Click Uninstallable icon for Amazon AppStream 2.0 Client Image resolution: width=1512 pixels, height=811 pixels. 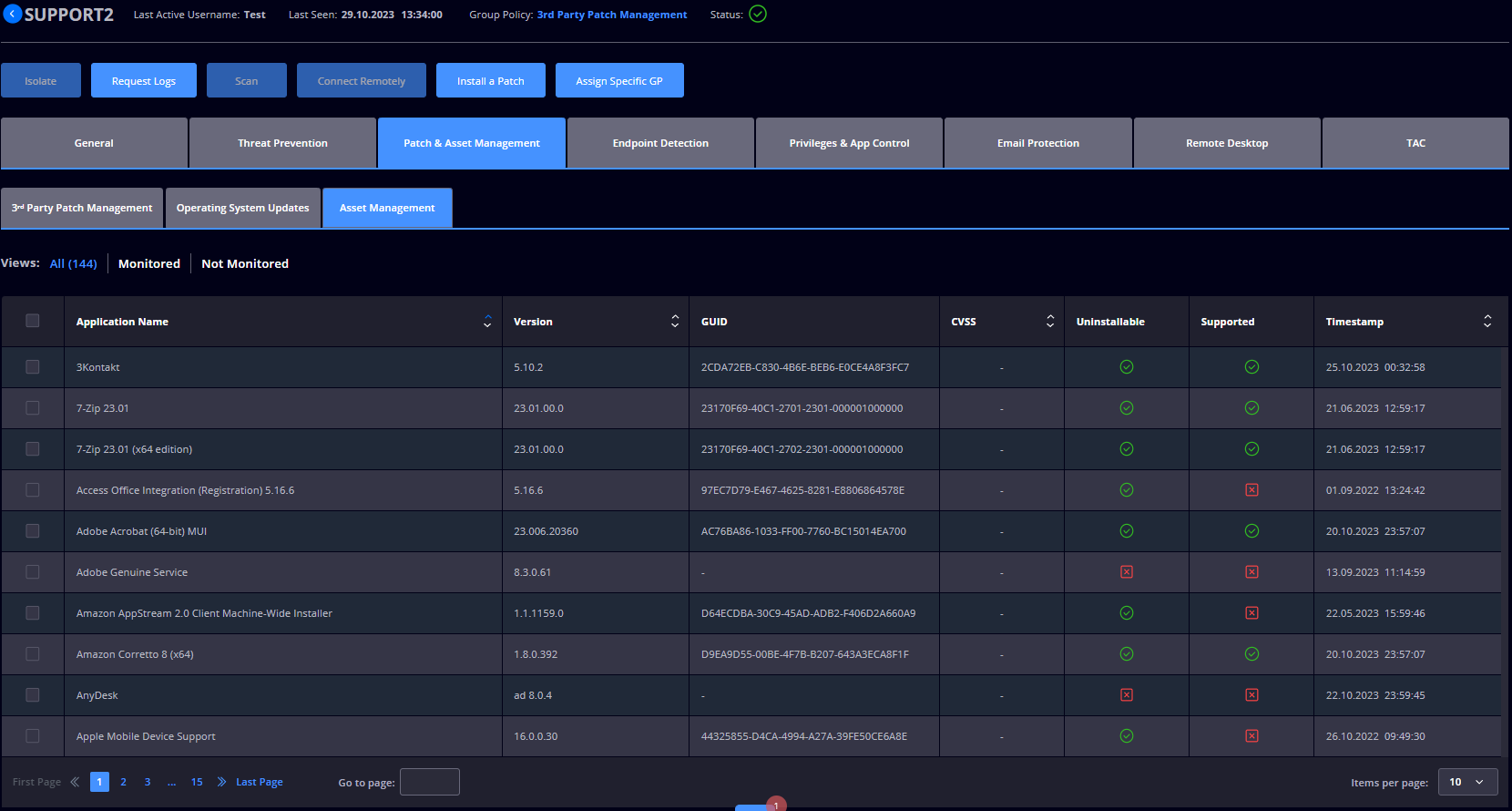coord(1127,613)
